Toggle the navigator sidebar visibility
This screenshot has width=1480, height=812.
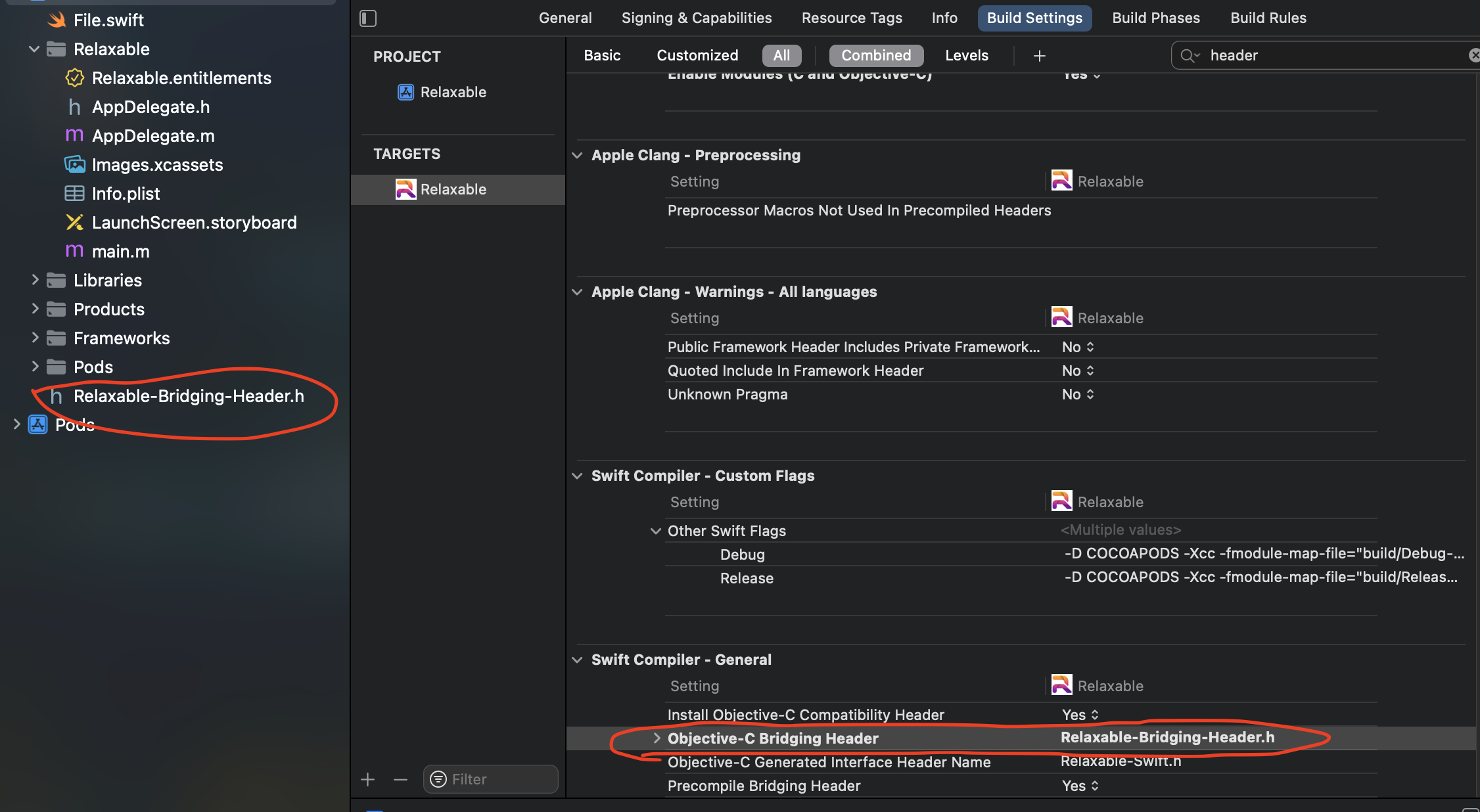(x=367, y=18)
